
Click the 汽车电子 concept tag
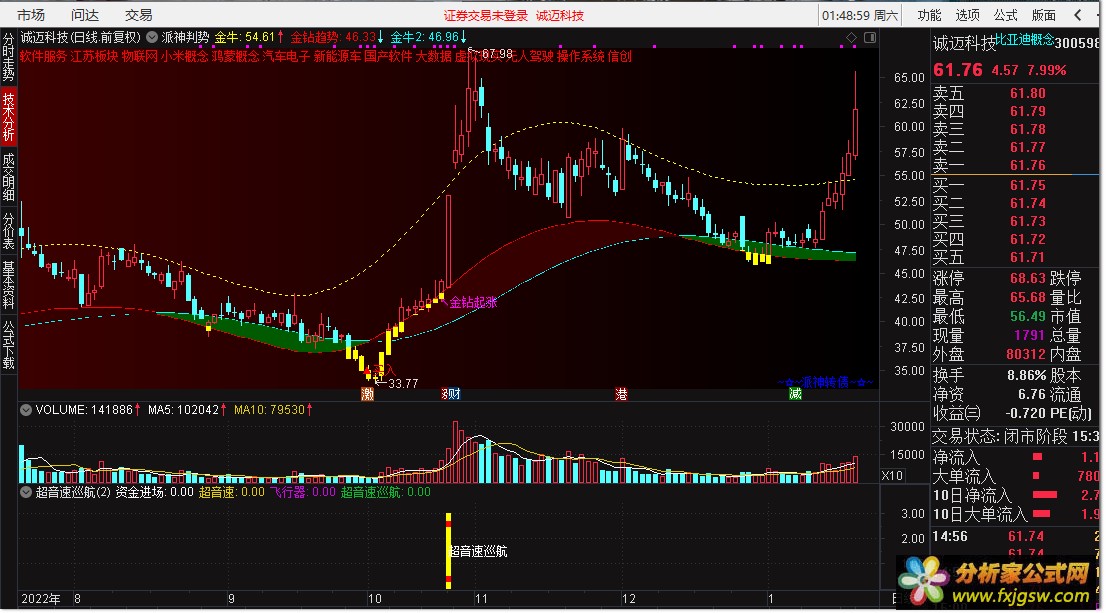pyautogui.click(x=286, y=56)
